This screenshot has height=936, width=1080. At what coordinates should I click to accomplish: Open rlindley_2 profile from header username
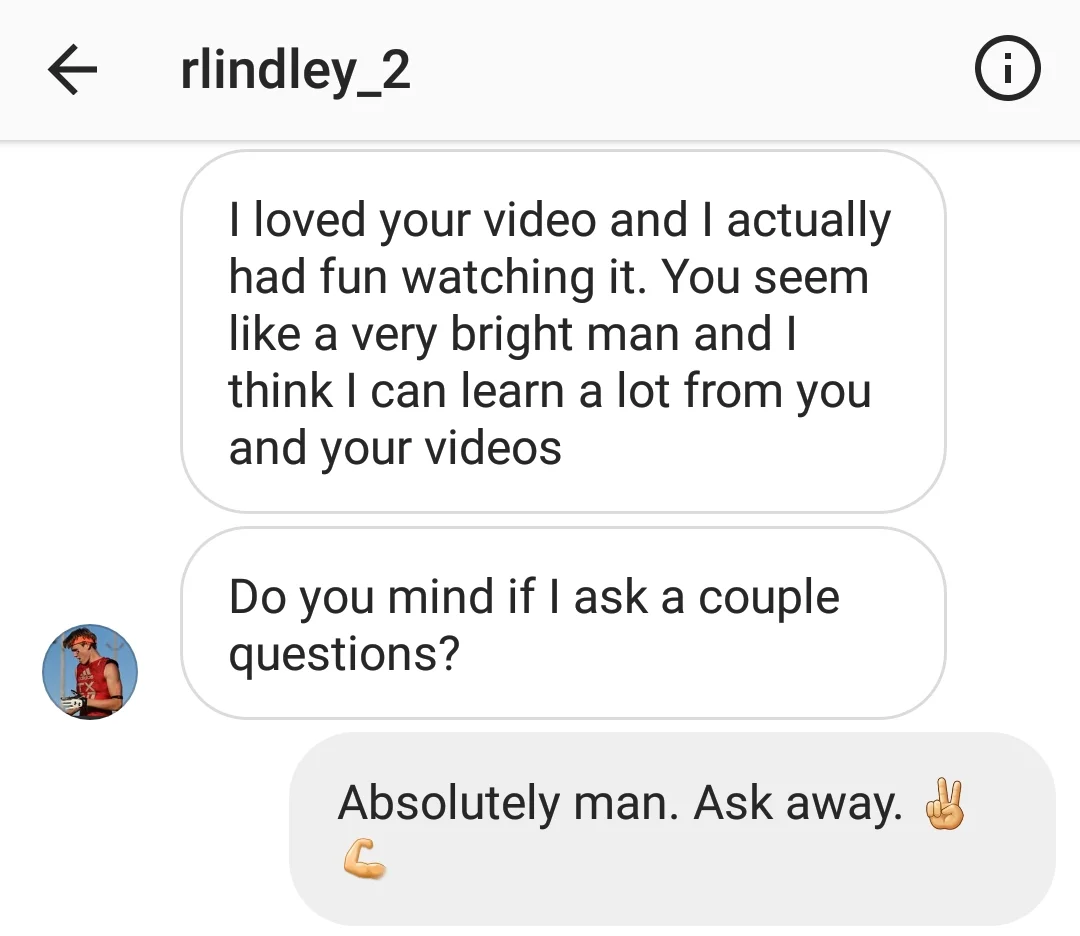click(x=295, y=71)
